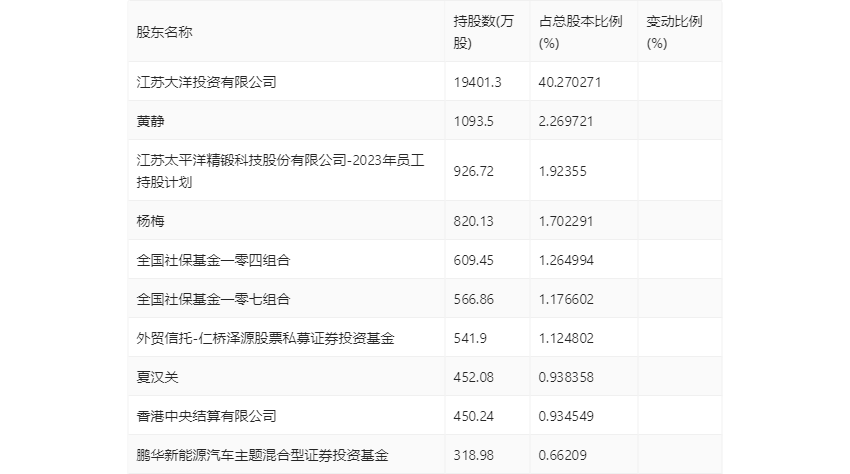Select holding value 609.45
The image size is (850, 474).
[x=473, y=260]
